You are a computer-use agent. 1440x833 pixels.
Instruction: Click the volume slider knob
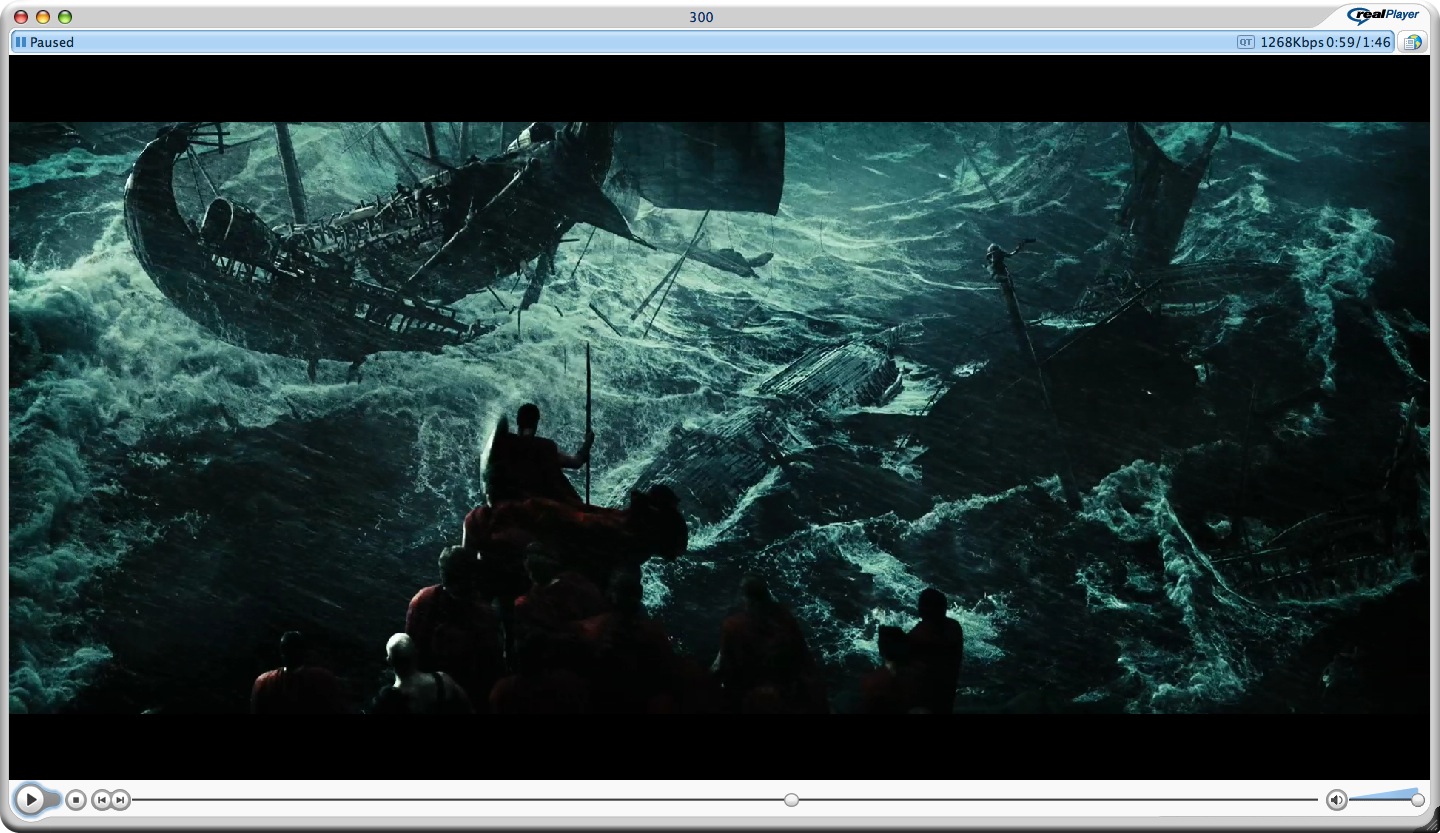[1418, 799]
